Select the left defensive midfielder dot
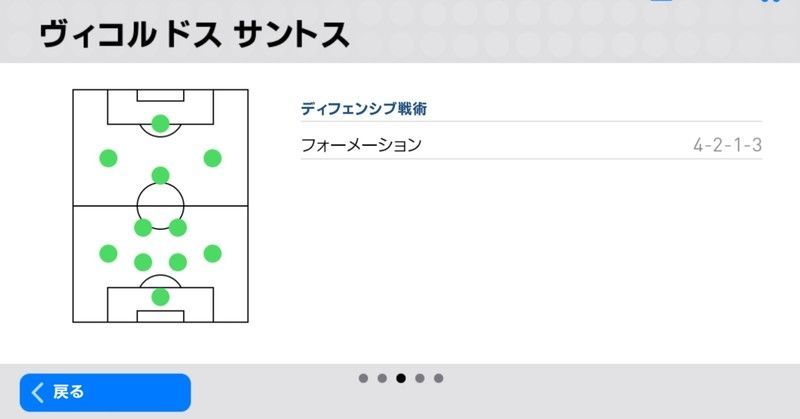Viewport: 800px width, 419px height. 143,228
